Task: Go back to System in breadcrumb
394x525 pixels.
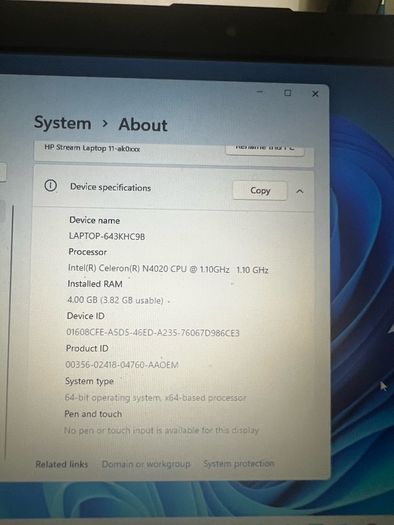Action: coord(63,123)
